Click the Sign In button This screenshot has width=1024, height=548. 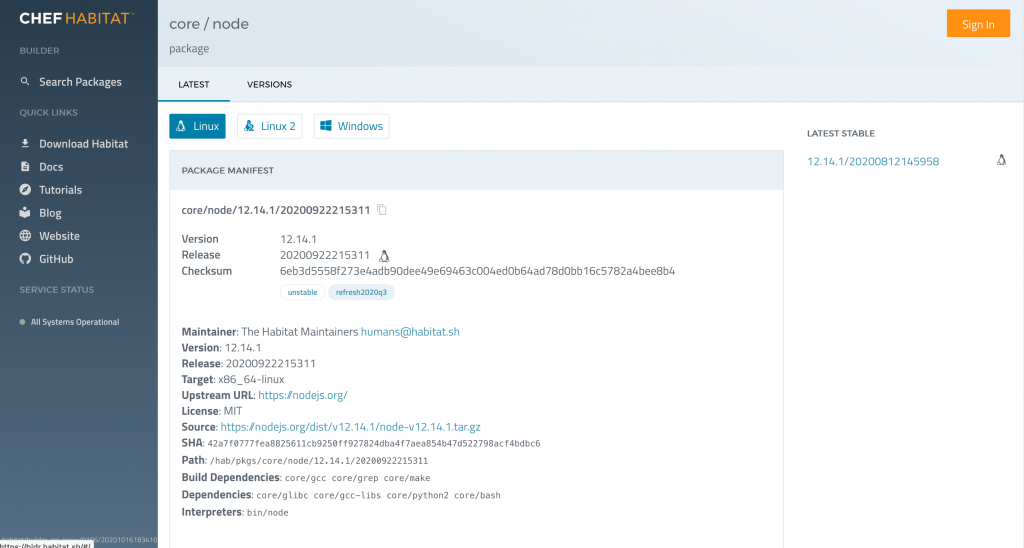coord(978,24)
